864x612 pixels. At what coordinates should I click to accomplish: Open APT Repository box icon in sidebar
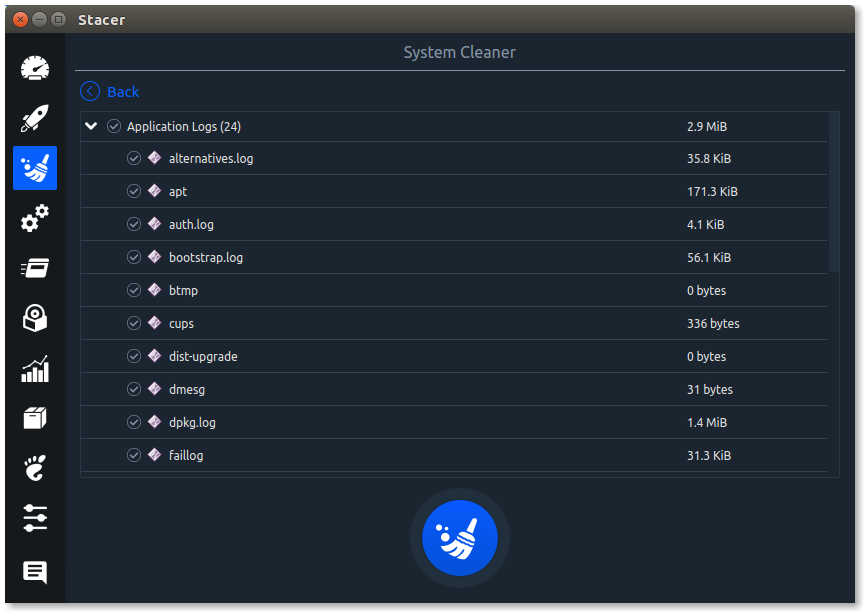[x=35, y=418]
